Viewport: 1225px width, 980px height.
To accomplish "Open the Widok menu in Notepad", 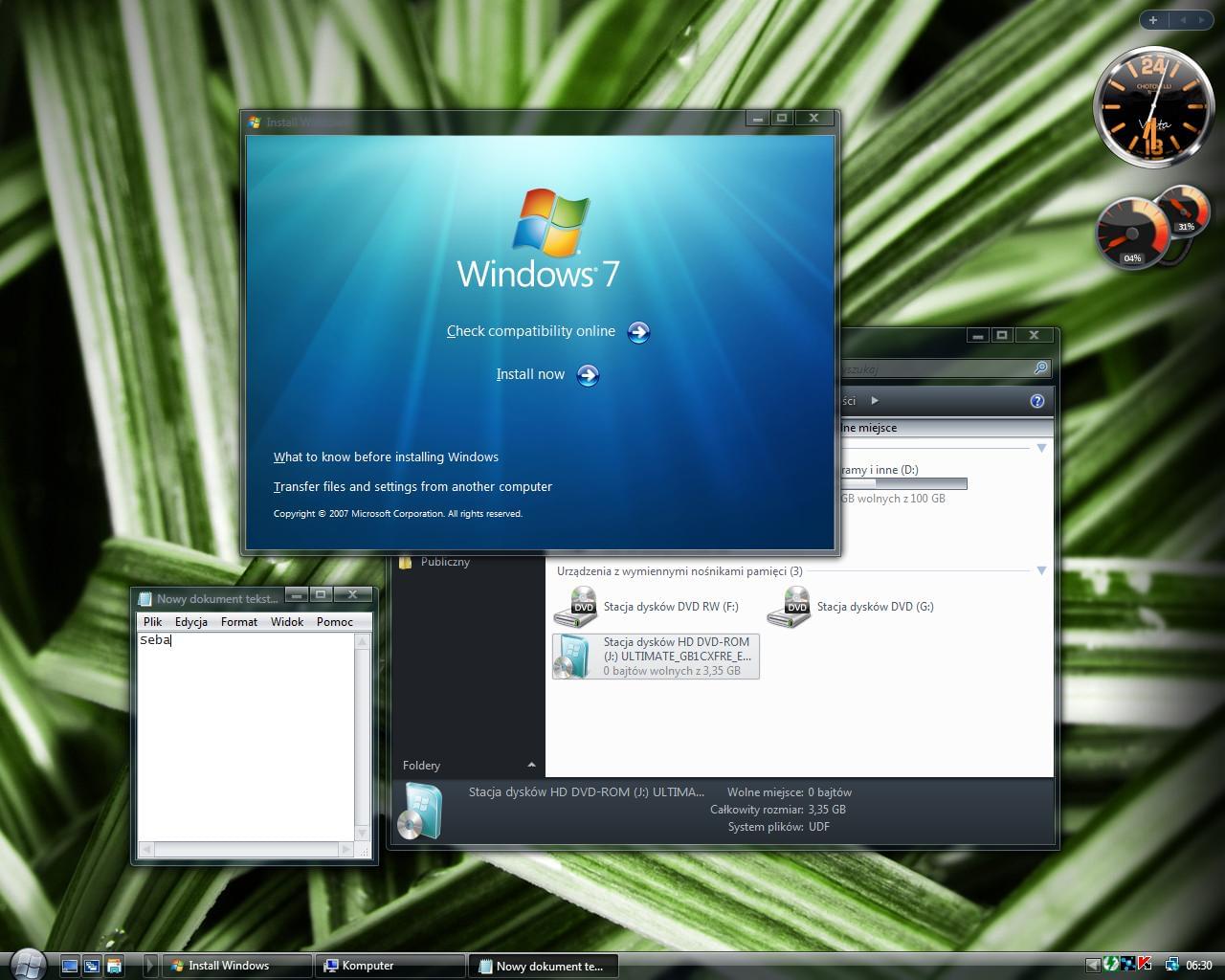I will coord(287,621).
